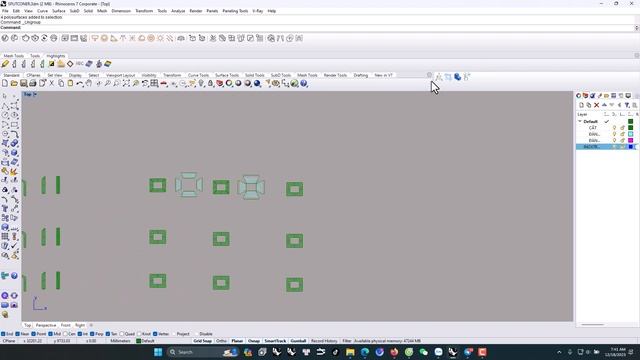640x360 pixels.
Task: Click the Windows Start button
Action: point(158,352)
